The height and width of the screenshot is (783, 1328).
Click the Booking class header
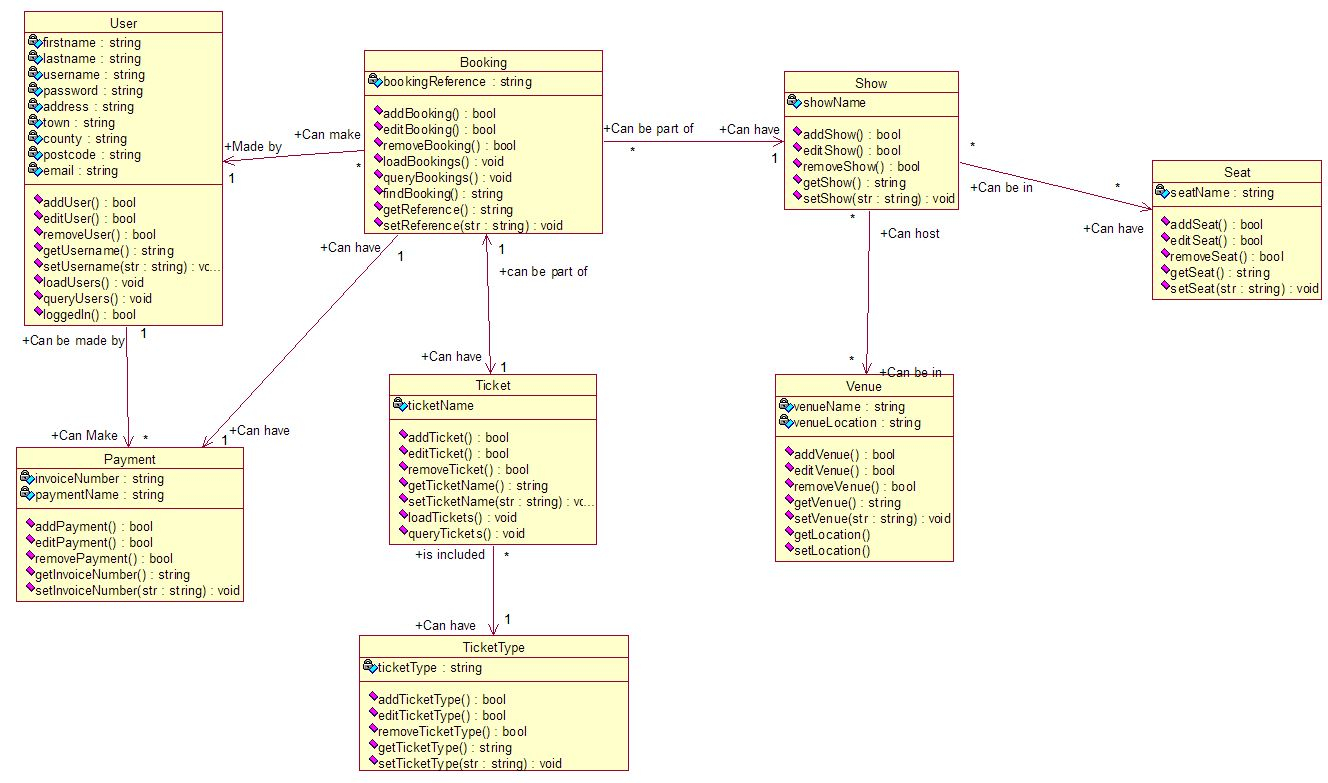[x=483, y=62]
